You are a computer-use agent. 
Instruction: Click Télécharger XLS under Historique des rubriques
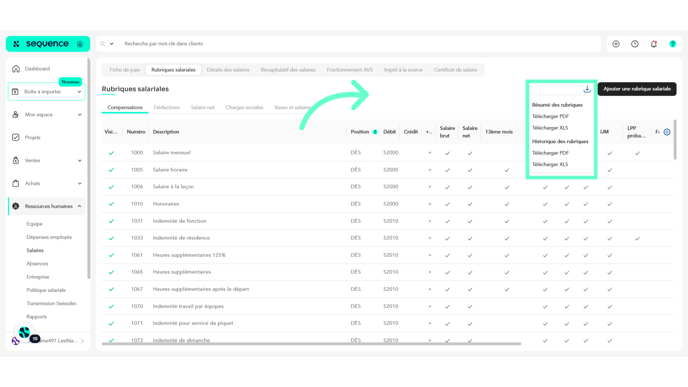(550, 165)
